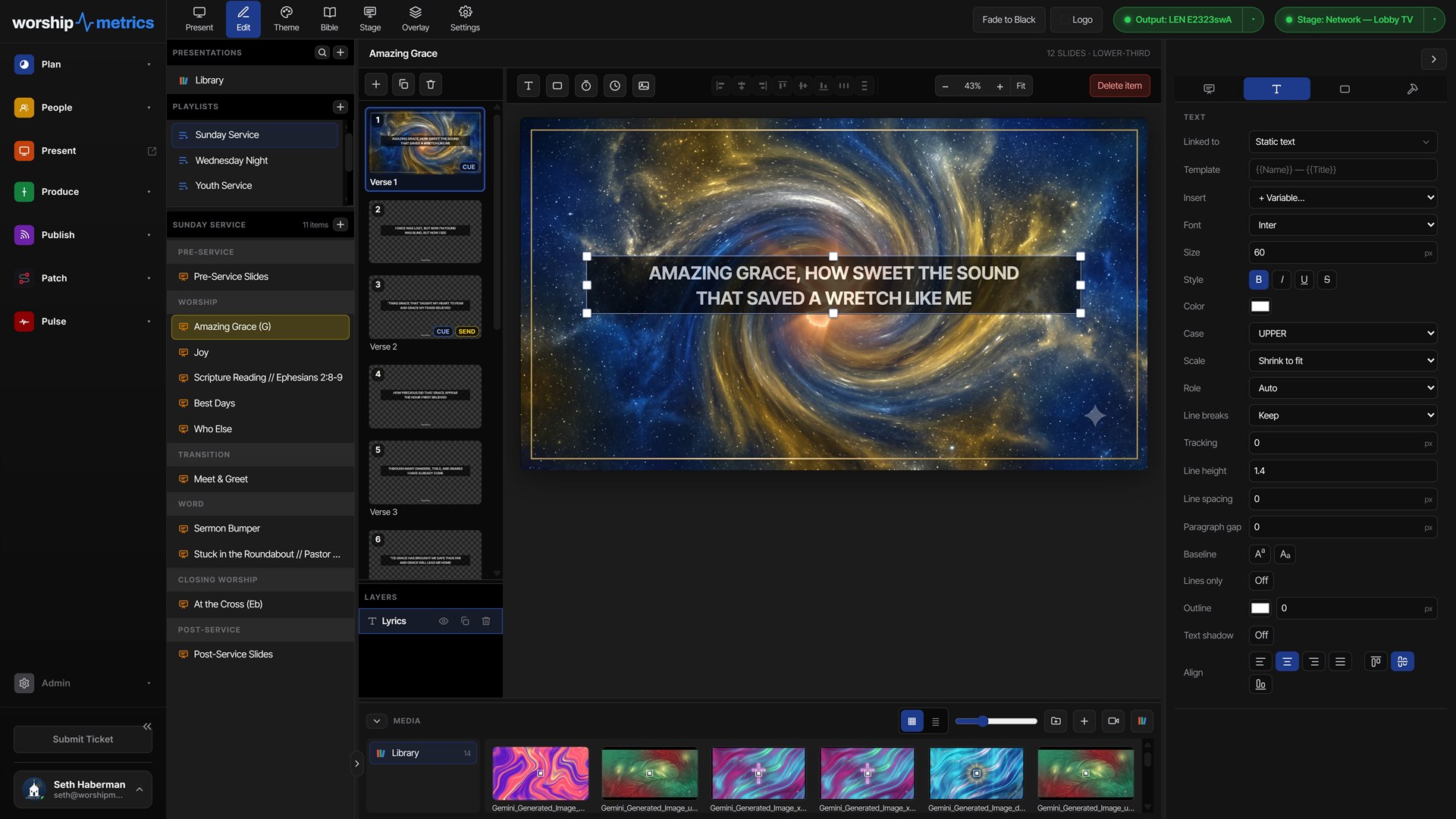The width and height of the screenshot is (1456, 819).
Task: Open the Line breaks Keep dropdown
Action: point(1343,416)
